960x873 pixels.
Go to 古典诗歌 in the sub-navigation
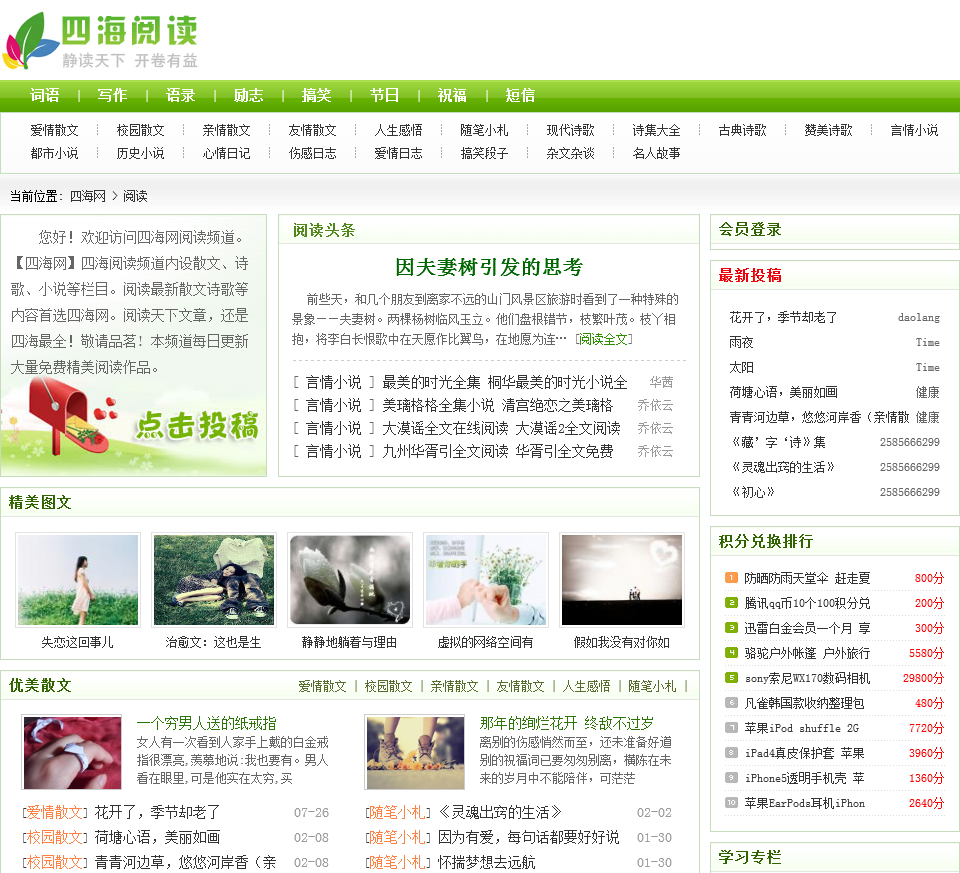point(743,130)
